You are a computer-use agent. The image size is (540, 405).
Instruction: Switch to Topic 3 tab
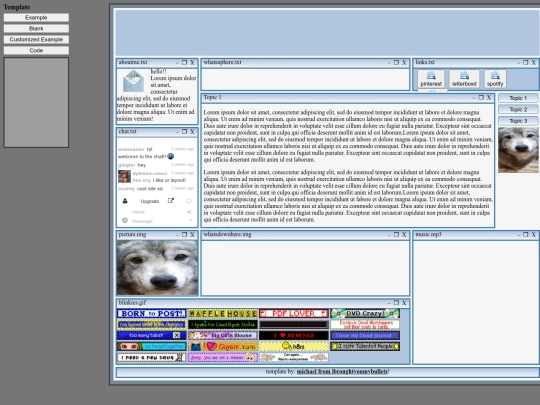518,121
